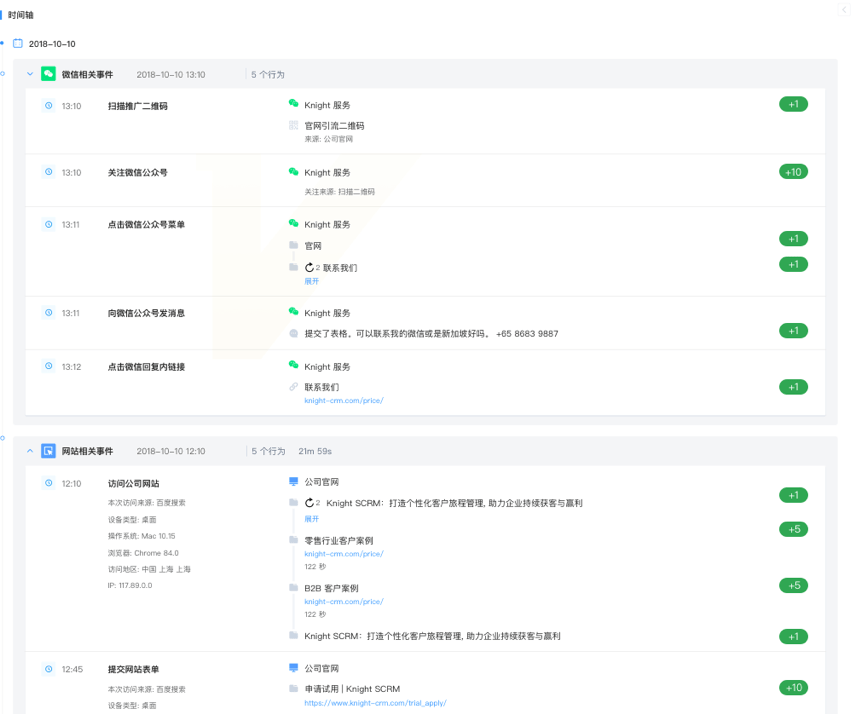Click the clock icon for 向微信公众号发消息 row

(x=49, y=313)
